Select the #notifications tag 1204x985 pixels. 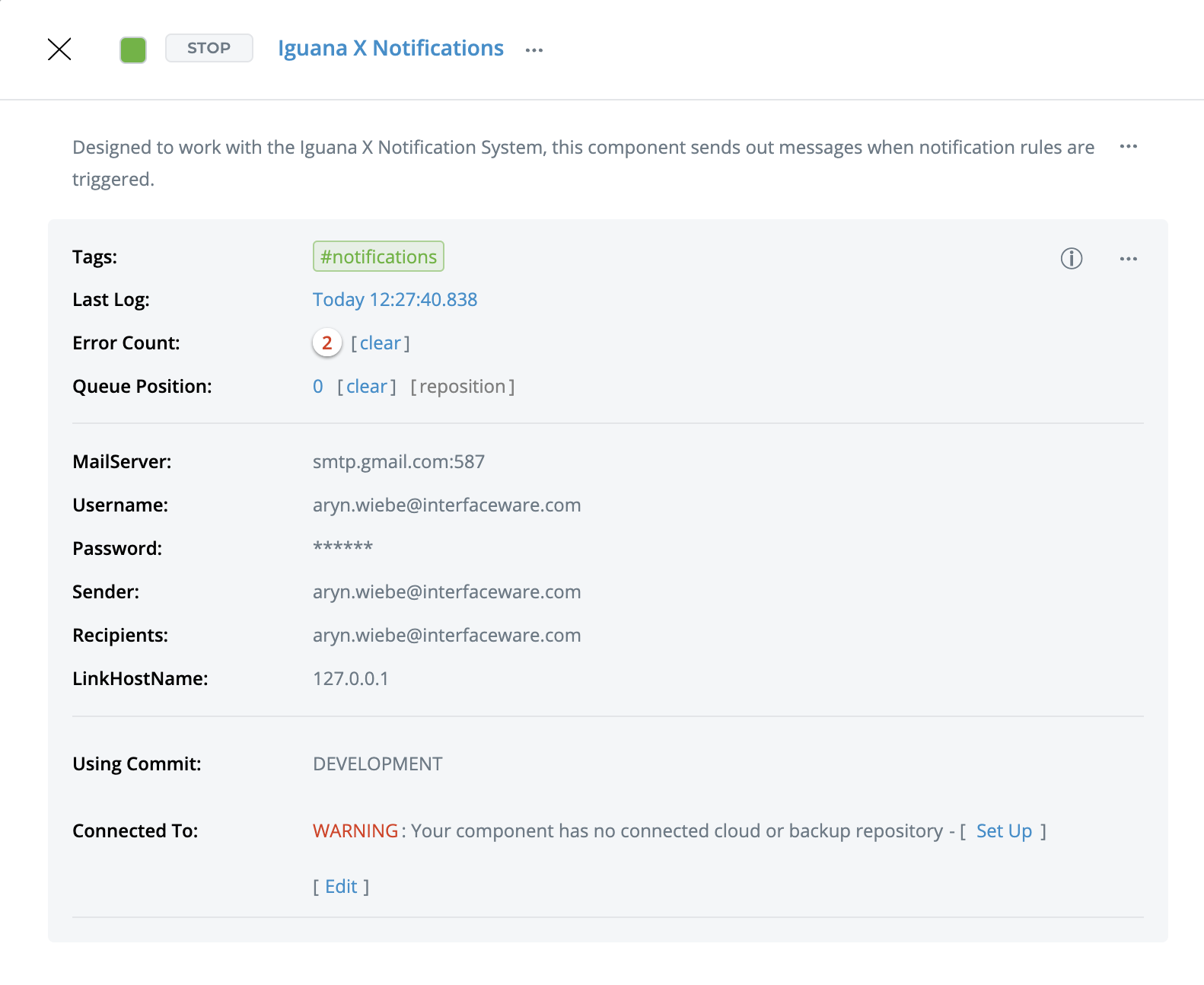[378, 257]
